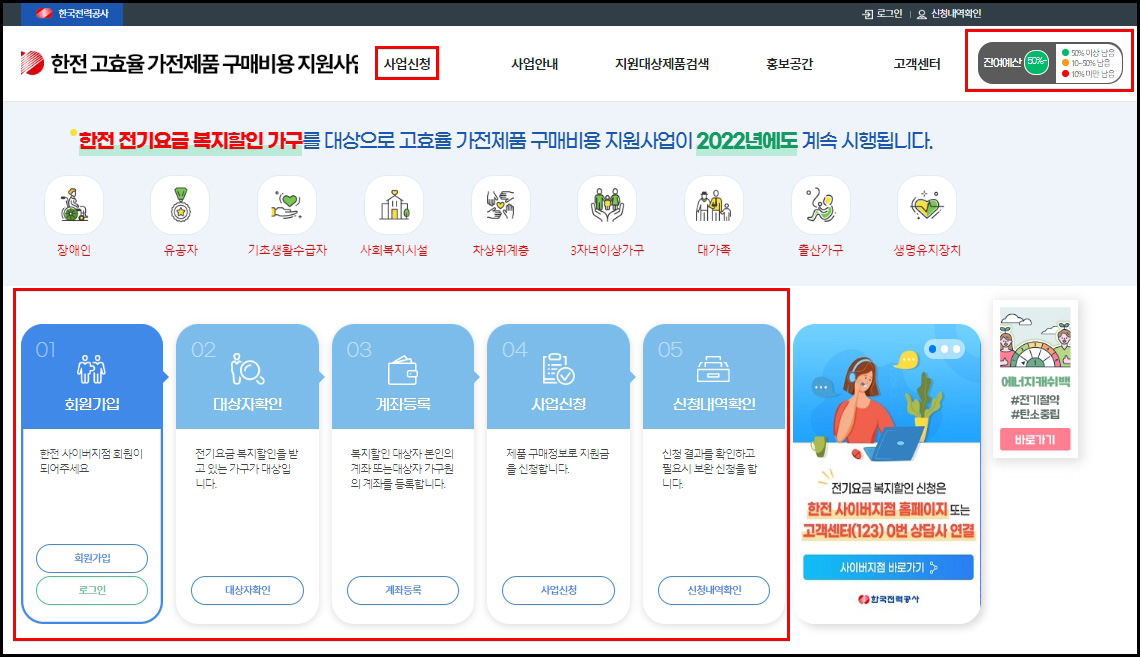The image size is (1140, 657).
Task: Click the green 로그인 button in card 01
Action: pos(92,590)
